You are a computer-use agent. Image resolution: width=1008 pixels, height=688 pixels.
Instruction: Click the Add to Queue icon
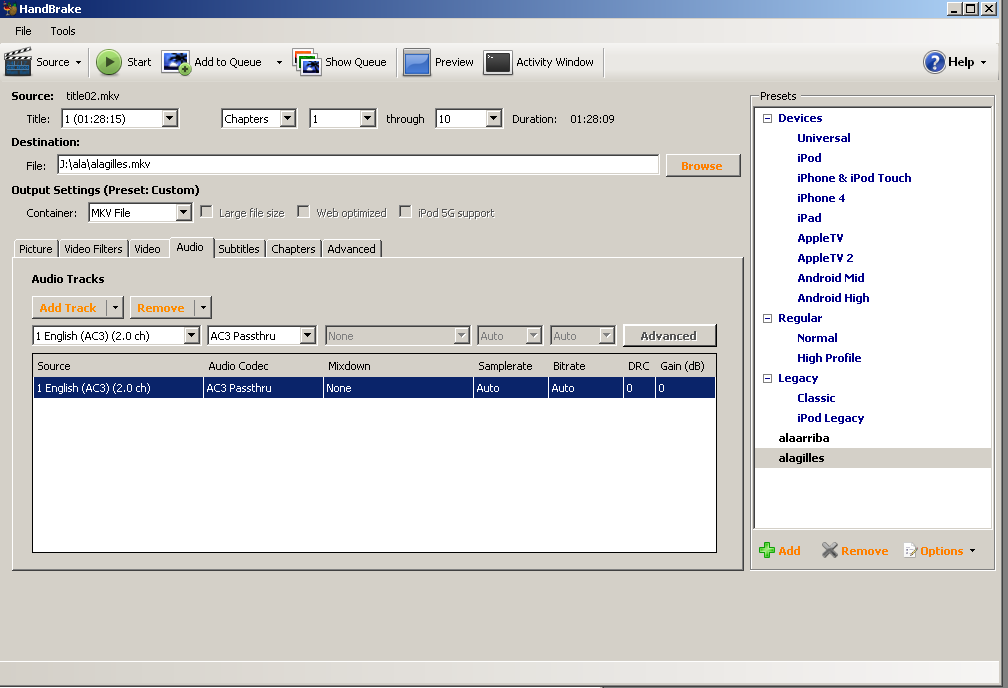pos(176,62)
